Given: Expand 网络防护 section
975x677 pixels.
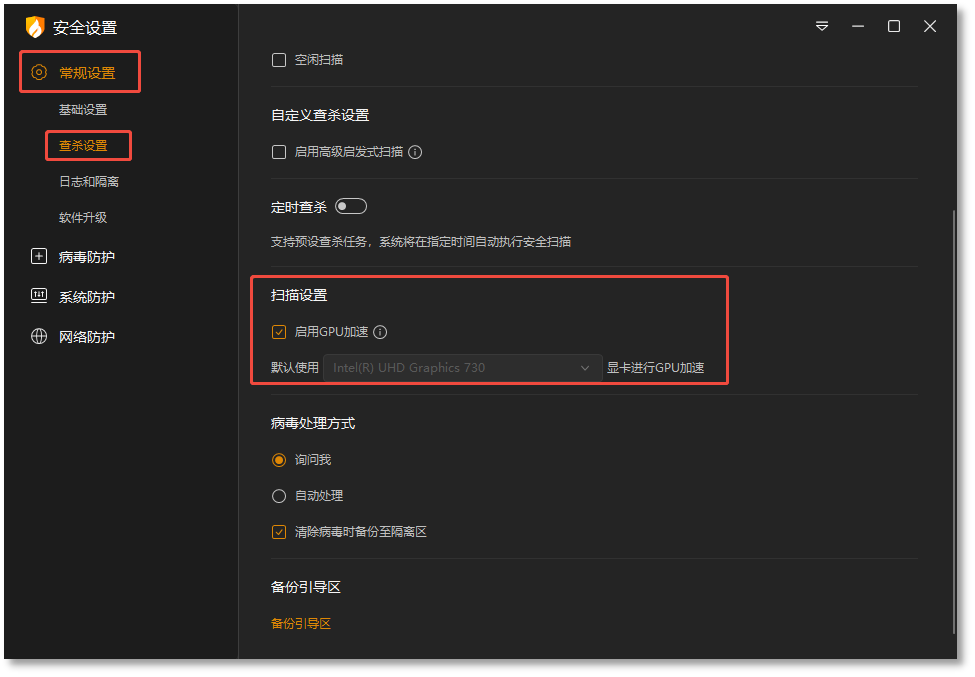Looking at the screenshot, I should pos(86,337).
